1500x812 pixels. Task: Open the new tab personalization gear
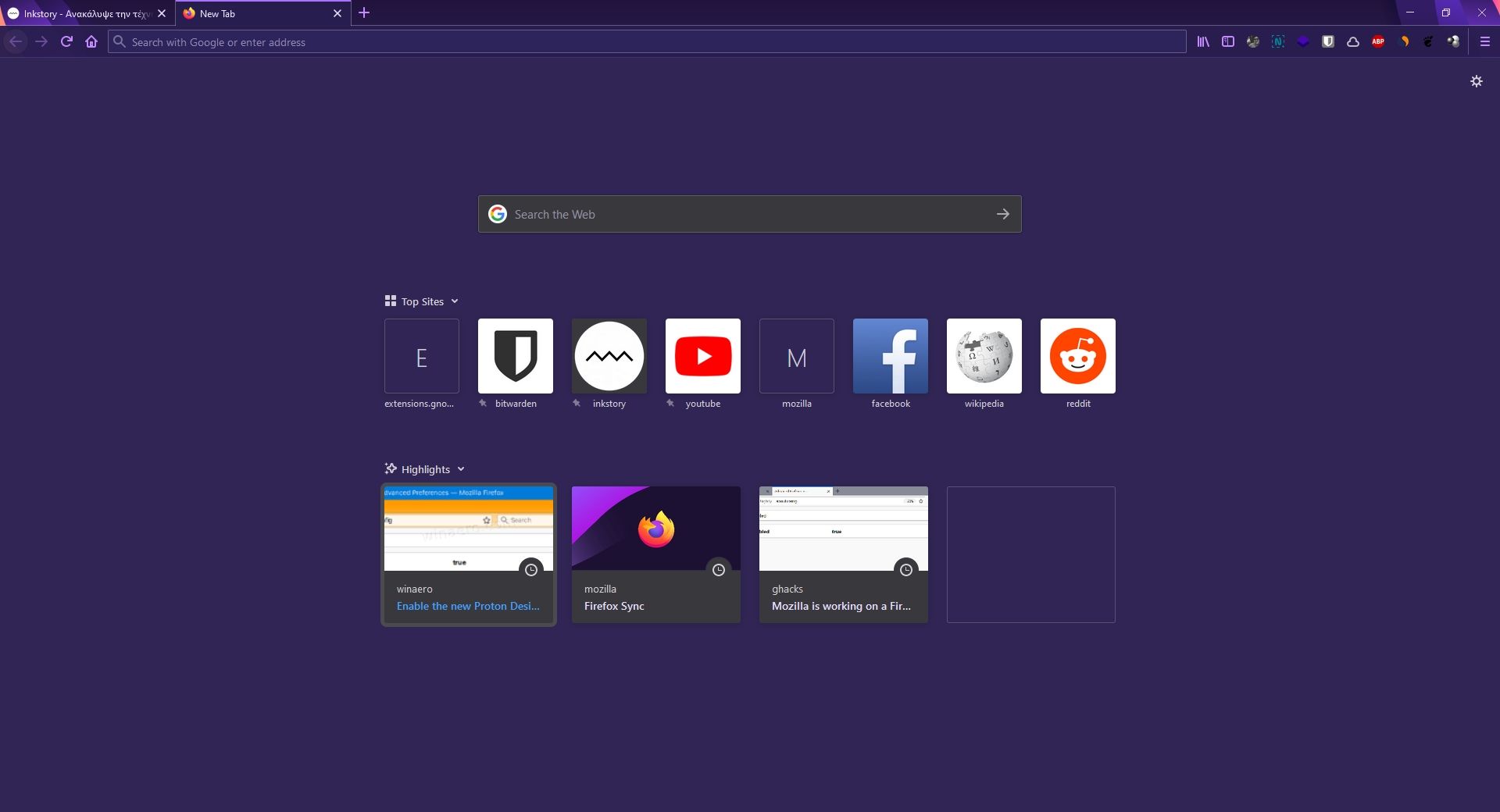click(x=1476, y=80)
